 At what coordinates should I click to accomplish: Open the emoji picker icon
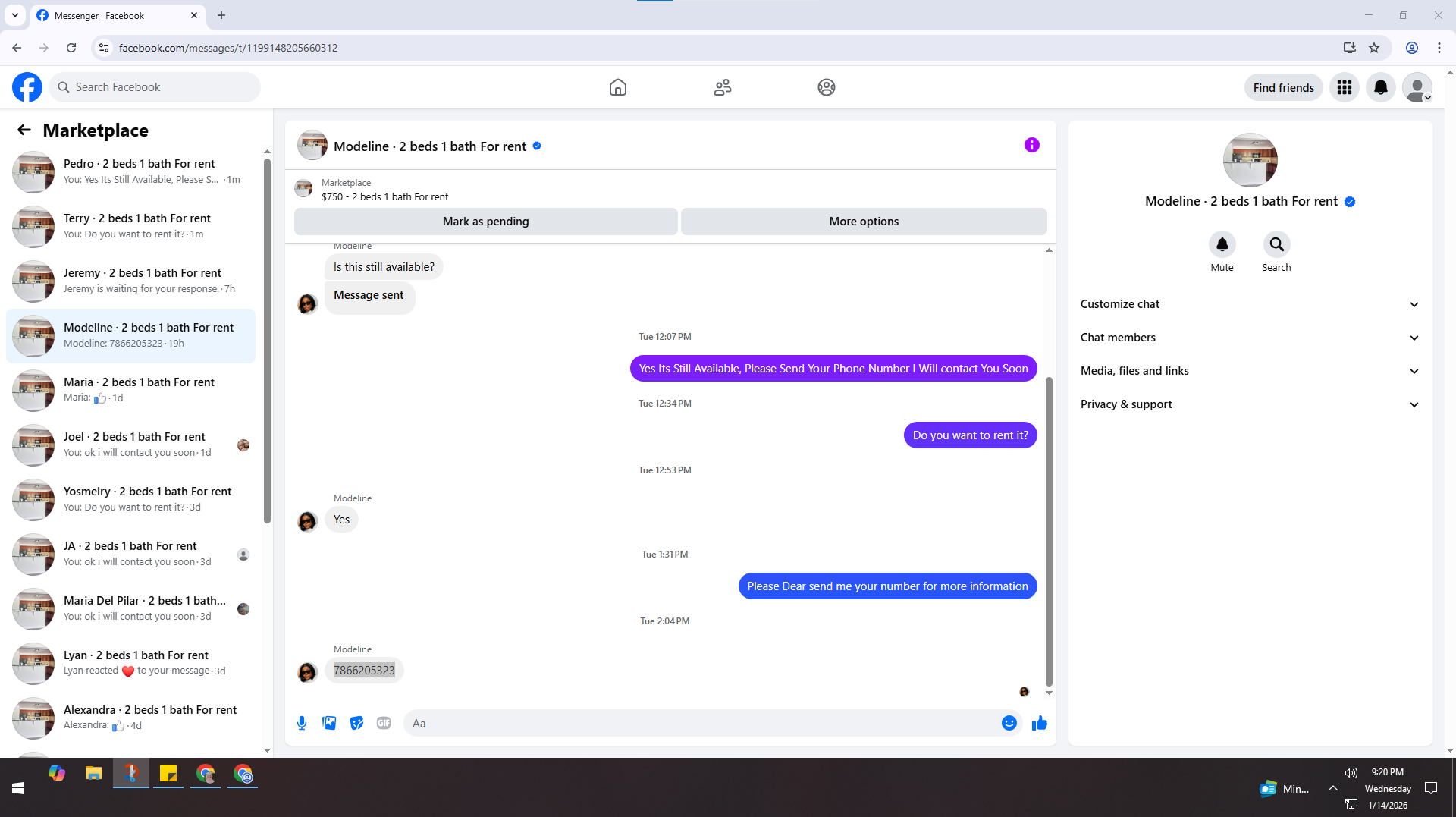click(x=1009, y=723)
